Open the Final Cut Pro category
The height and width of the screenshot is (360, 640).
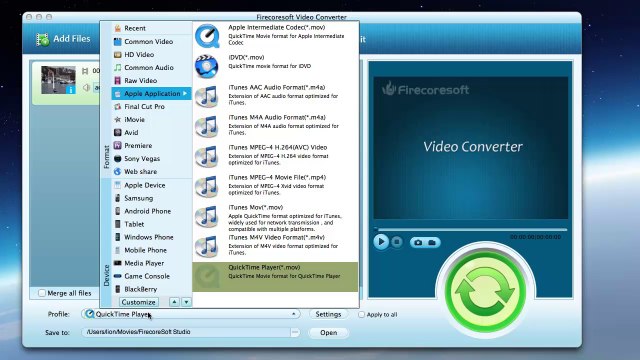click(151, 107)
